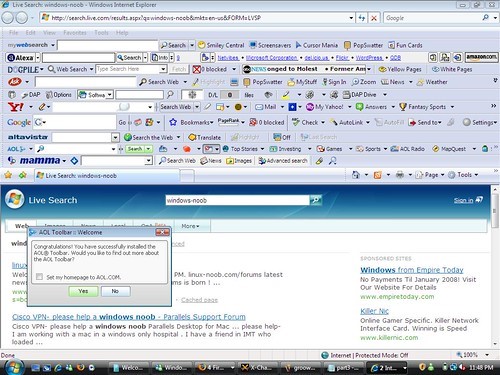The width and height of the screenshot is (500, 375).
Task: Expand the More dropdown in Live Search
Action: [x=190, y=226]
